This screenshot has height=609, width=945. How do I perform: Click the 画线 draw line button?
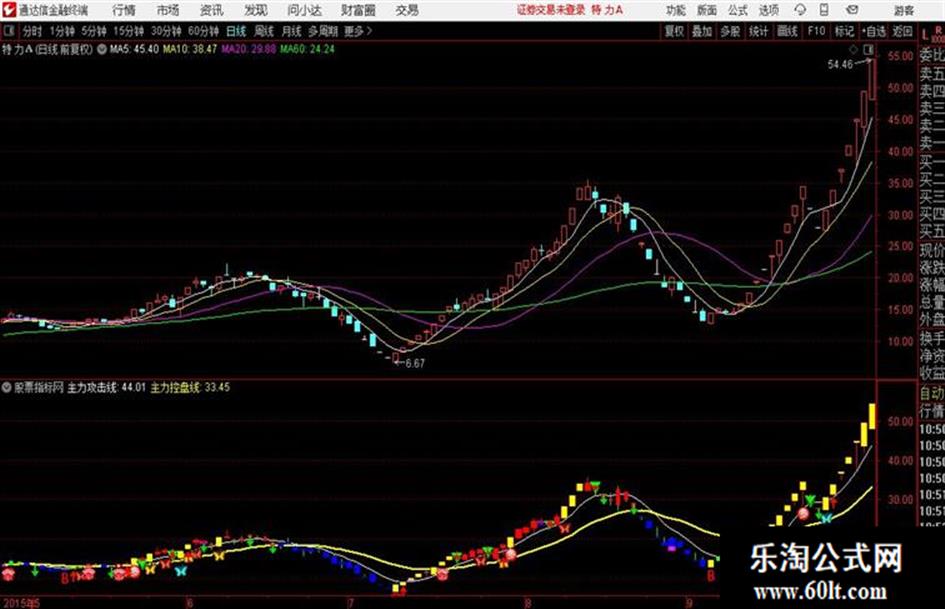tap(787, 31)
